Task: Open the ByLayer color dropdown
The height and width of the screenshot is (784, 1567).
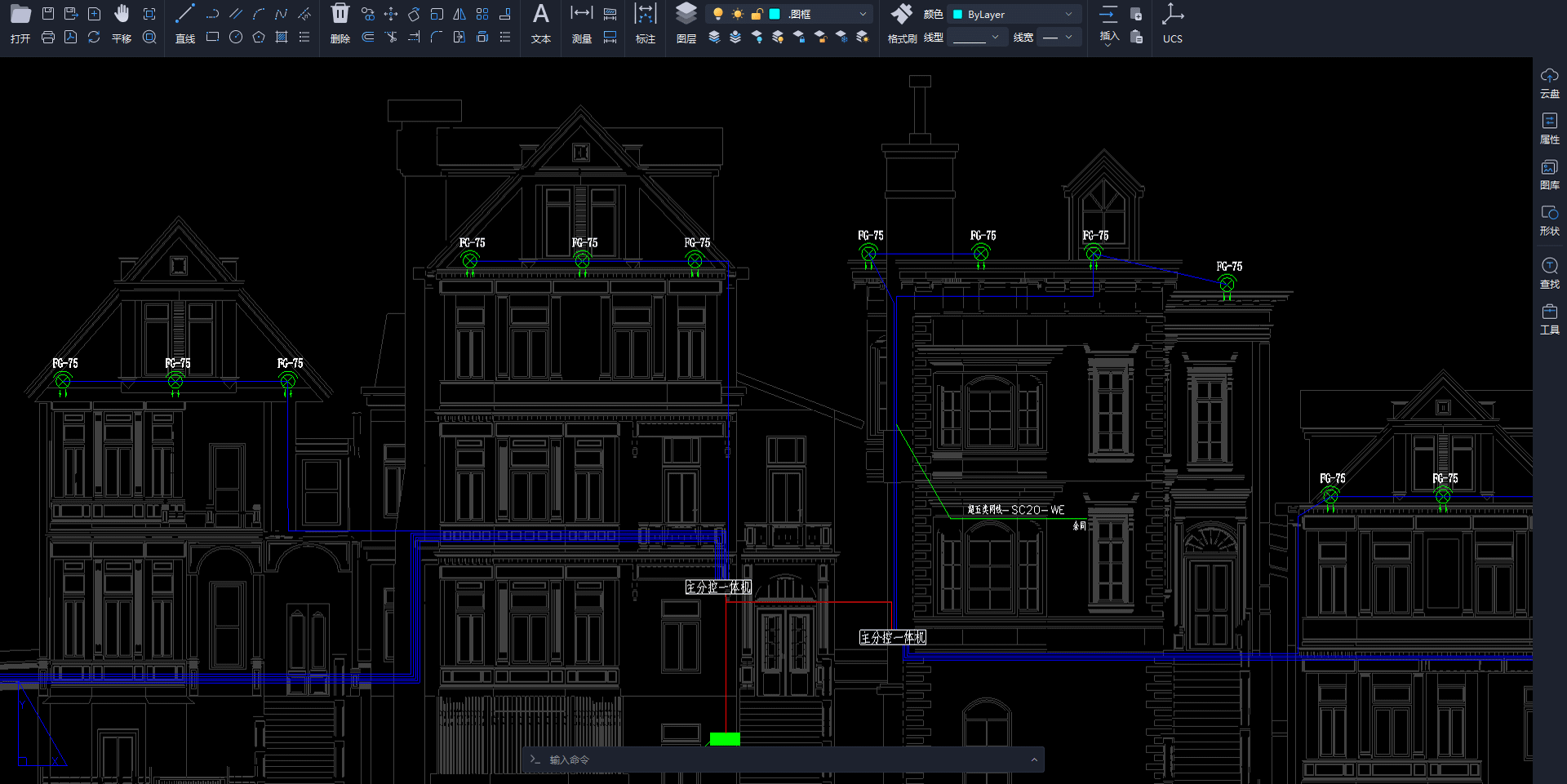Action: 1068,15
